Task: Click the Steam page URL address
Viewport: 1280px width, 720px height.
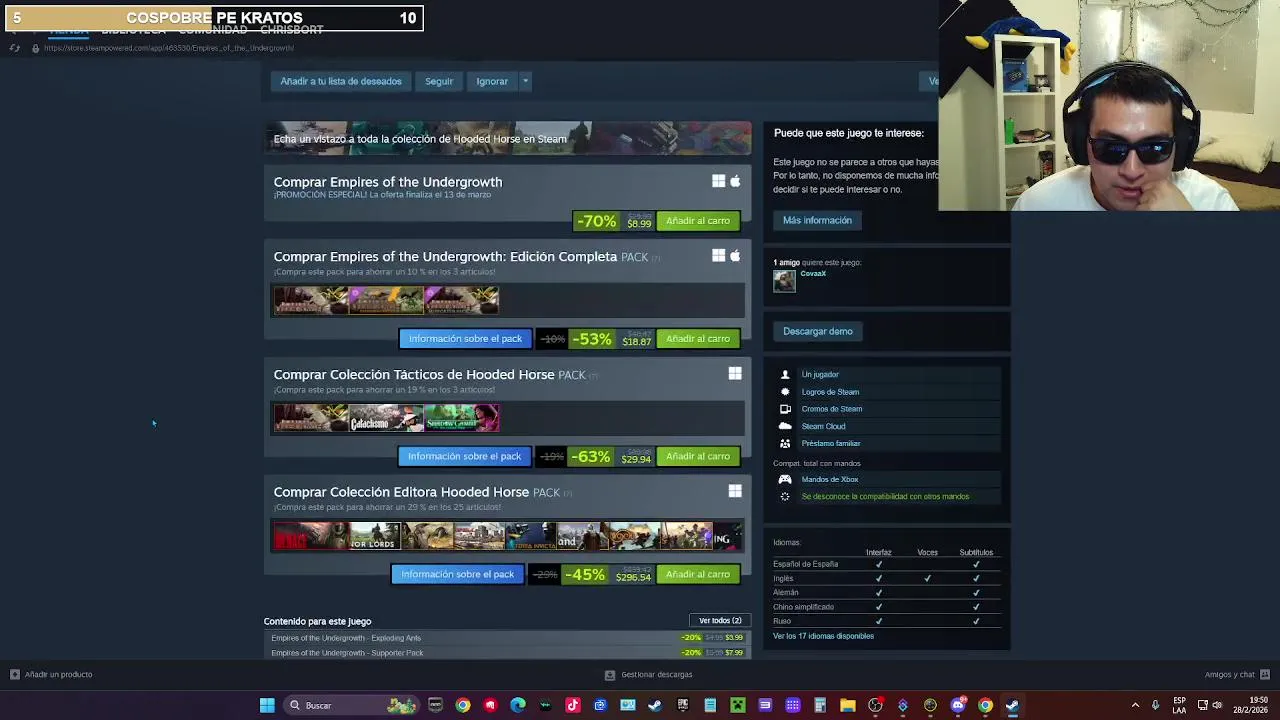Action: pos(169,48)
